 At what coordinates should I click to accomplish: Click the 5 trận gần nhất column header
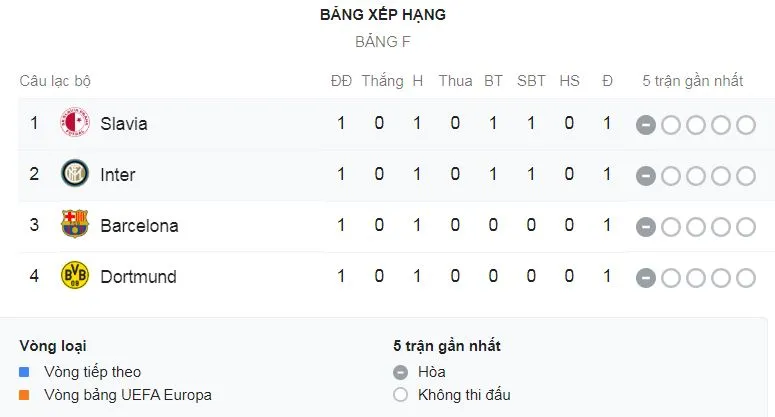(x=692, y=81)
